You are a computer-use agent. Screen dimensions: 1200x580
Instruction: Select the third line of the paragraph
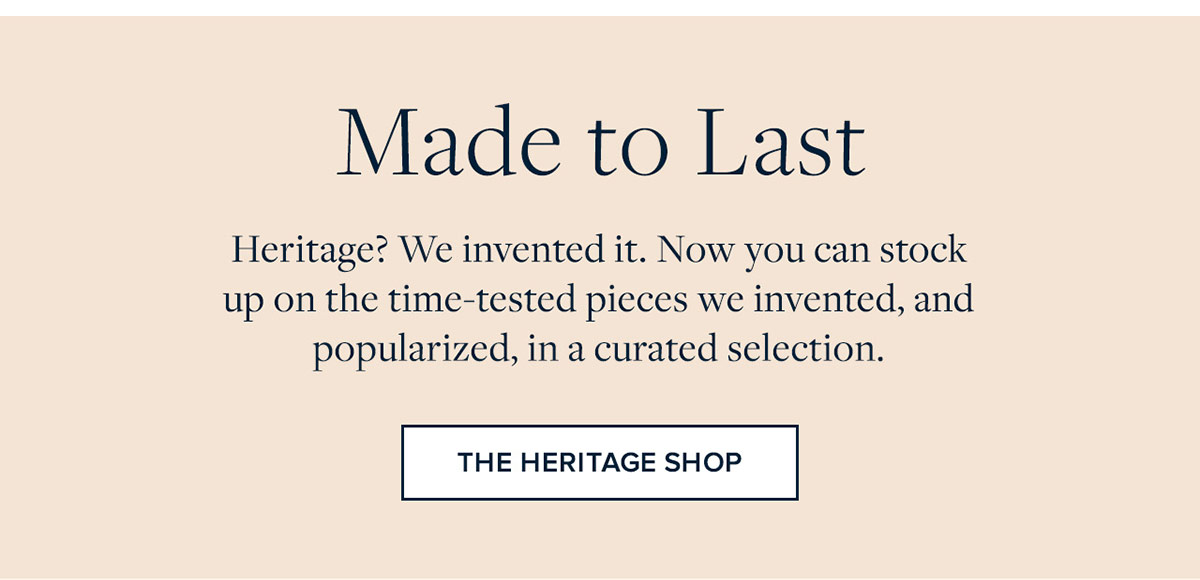(x=600, y=347)
